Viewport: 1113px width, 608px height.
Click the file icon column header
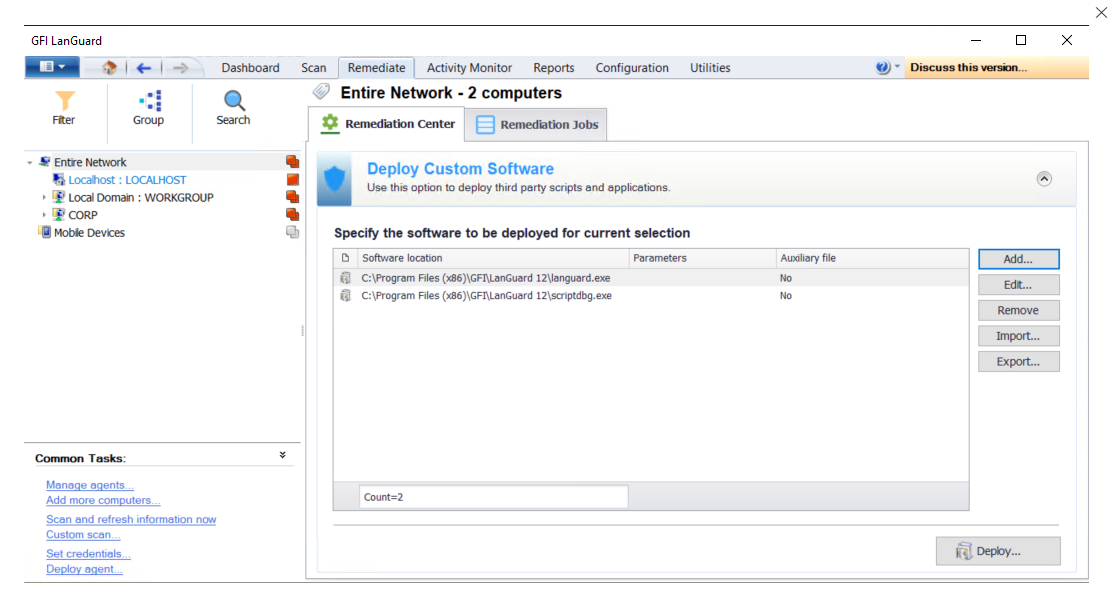(x=346, y=258)
